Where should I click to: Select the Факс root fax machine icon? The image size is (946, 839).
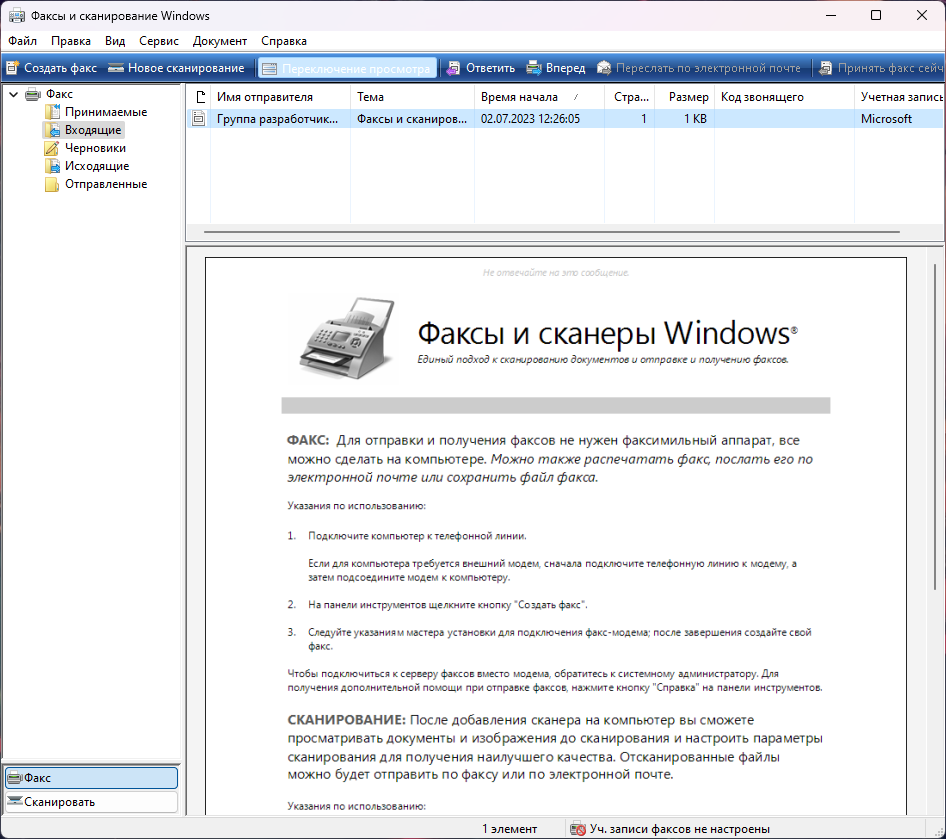point(33,94)
